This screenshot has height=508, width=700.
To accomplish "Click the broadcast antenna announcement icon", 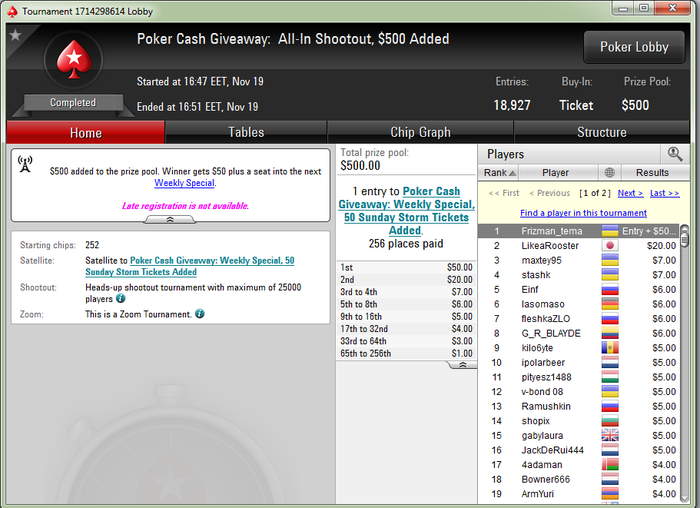I will [25, 164].
